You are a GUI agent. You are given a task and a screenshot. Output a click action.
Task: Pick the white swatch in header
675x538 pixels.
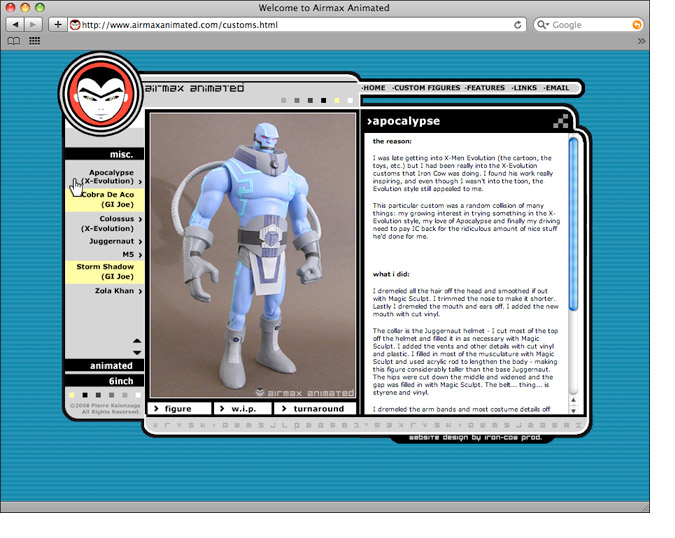[350, 100]
